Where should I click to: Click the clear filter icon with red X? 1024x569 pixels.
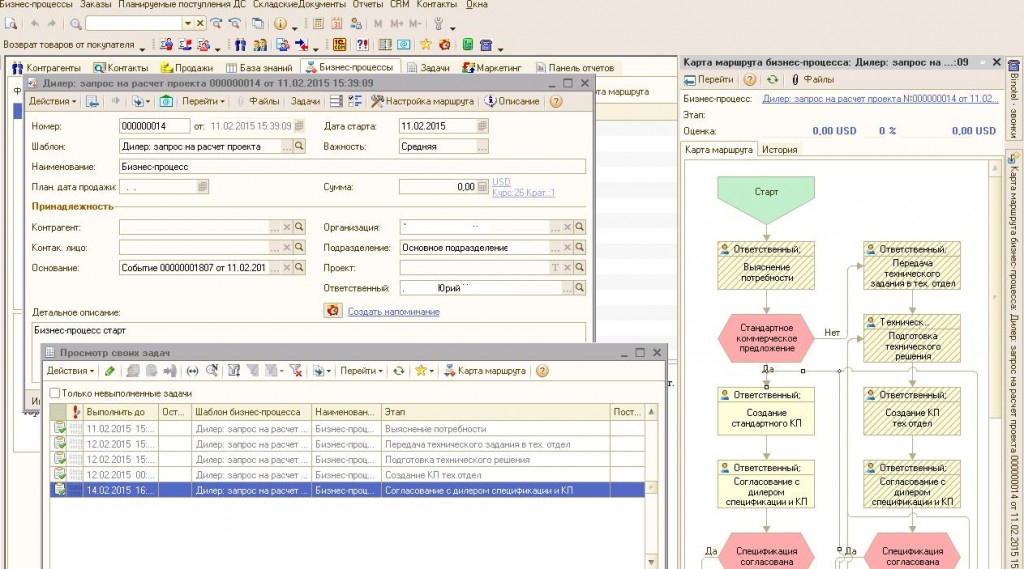tap(296, 371)
